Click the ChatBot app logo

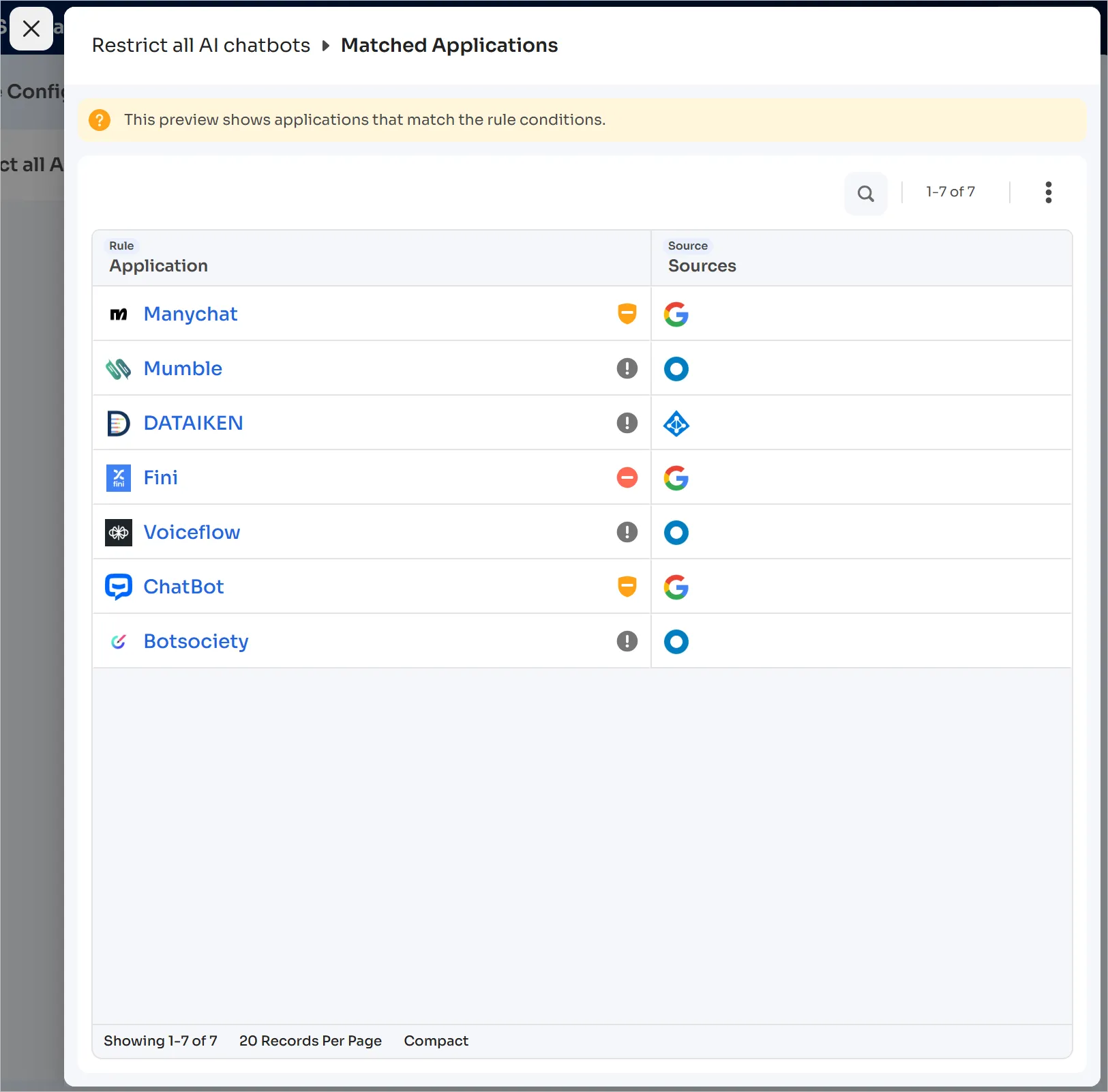[119, 587]
